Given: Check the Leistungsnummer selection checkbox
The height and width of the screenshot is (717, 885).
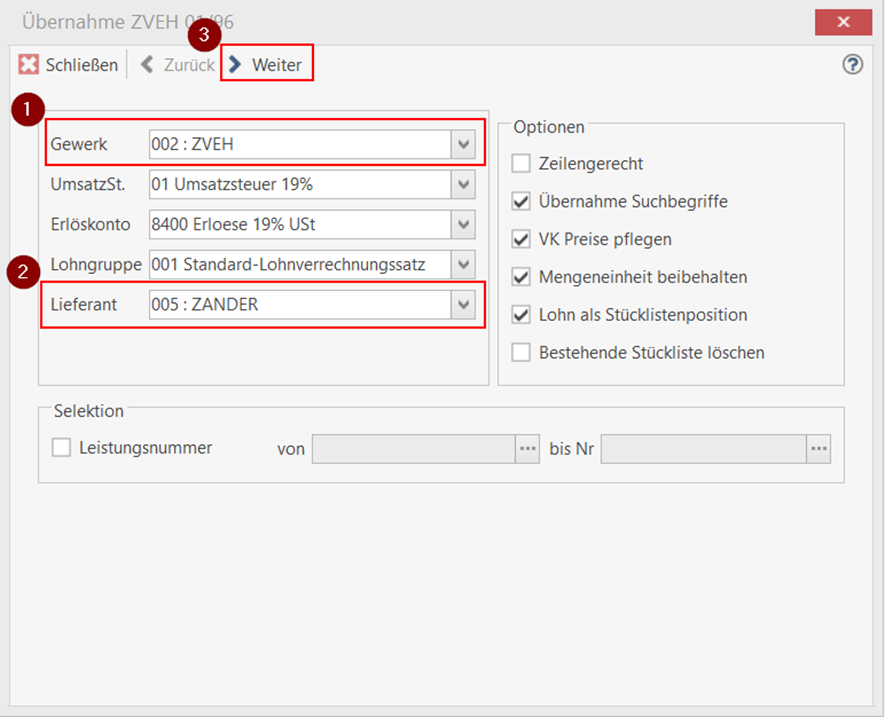Looking at the screenshot, I should pyautogui.click(x=61, y=448).
